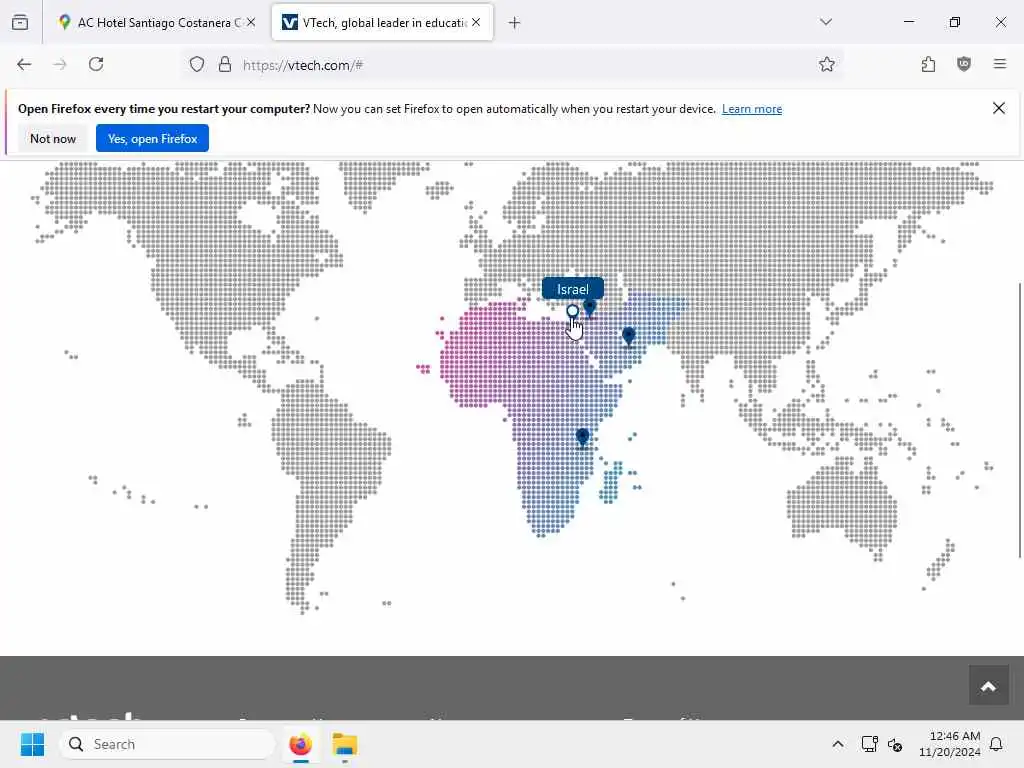The width and height of the screenshot is (1024, 768).
Task: Open Firefox from the taskbar
Action: [x=300, y=744]
